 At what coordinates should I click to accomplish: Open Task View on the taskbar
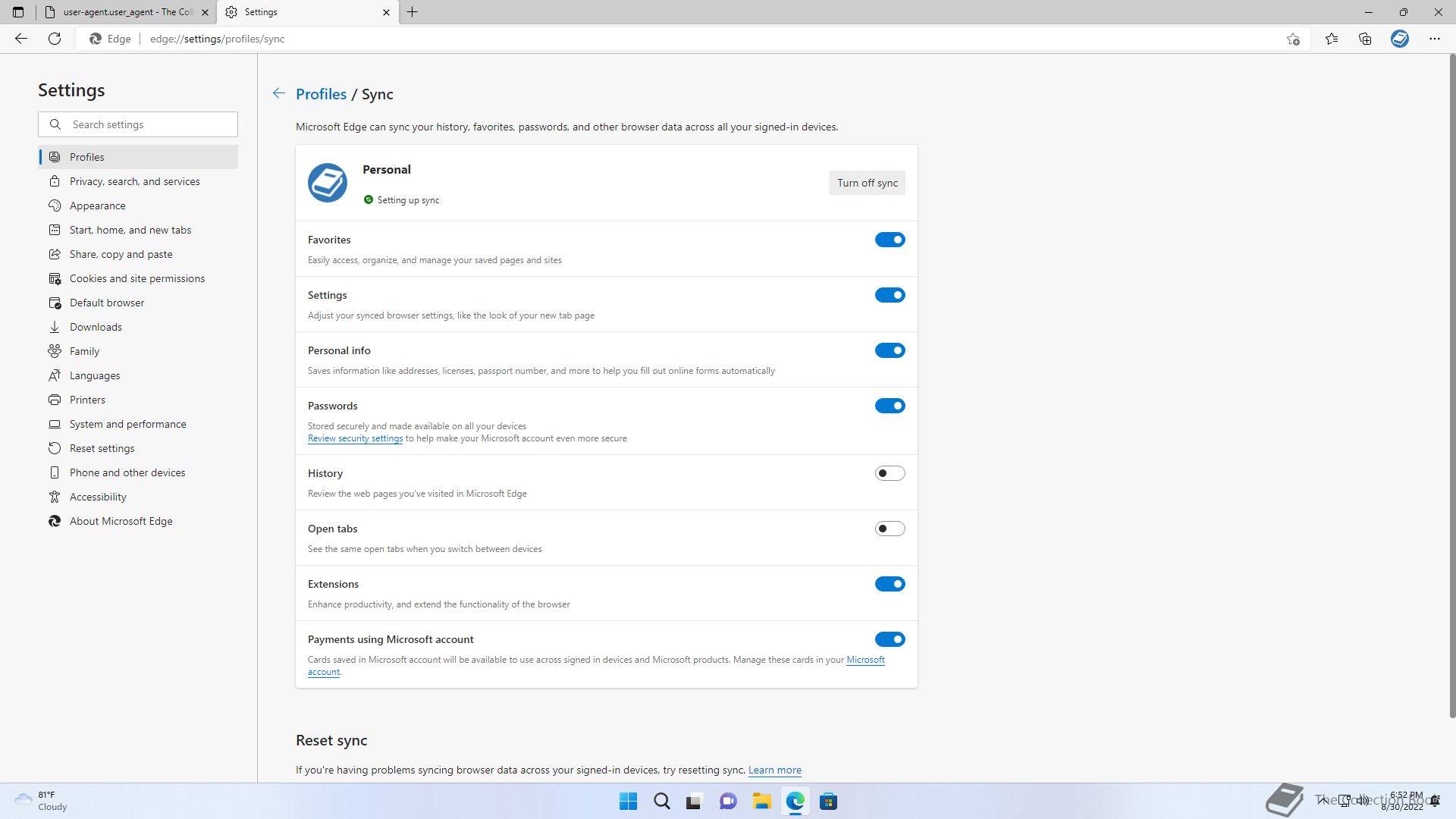695,802
